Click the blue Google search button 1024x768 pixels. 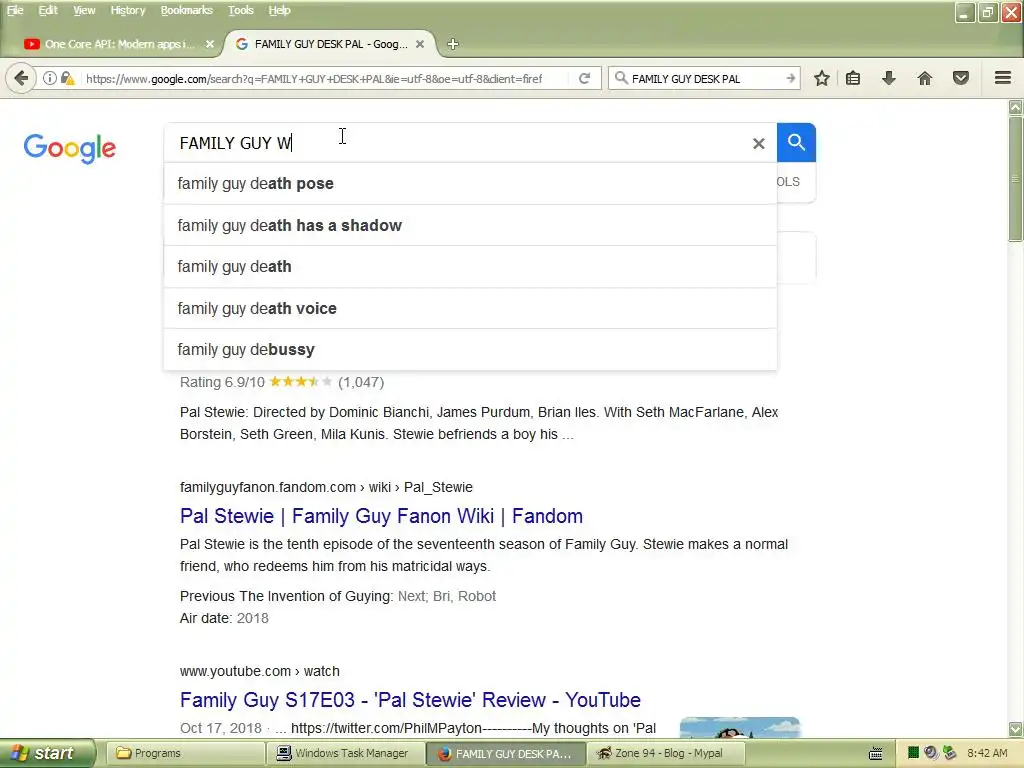(x=796, y=142)
